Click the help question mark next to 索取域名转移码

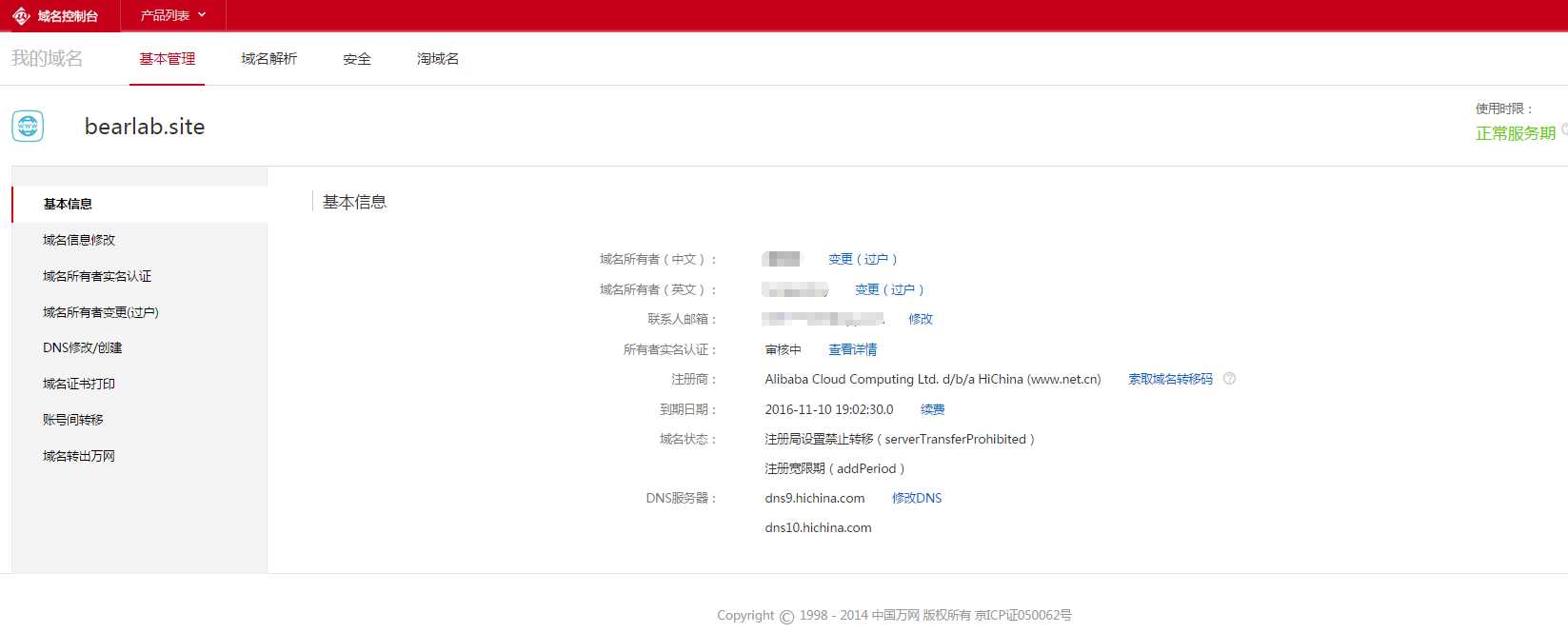coord(1229,379)
